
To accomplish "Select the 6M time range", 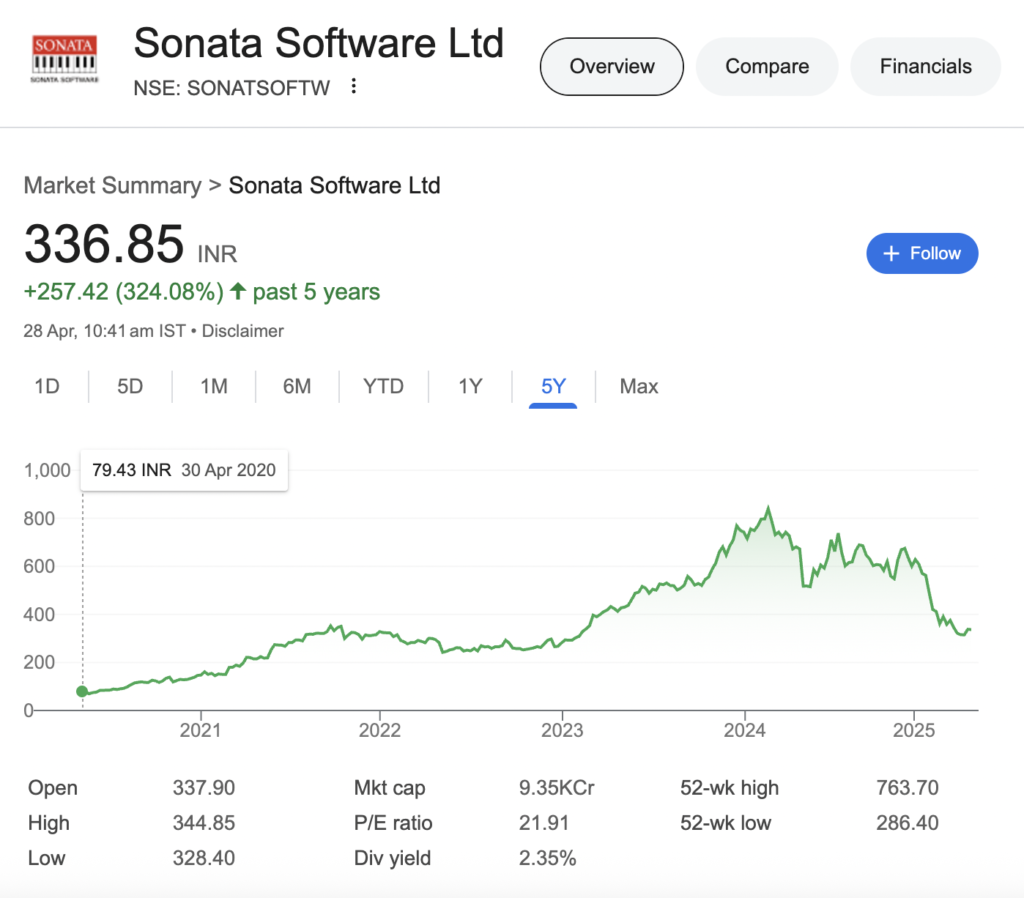I will [x=297, y=386].
